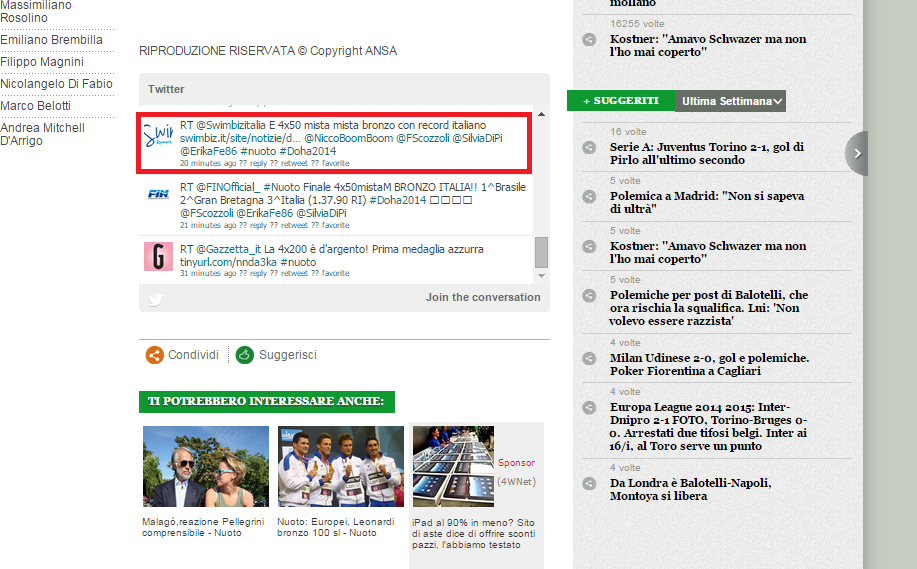Click the Condividi share link text
Screen dimensions: 917x569
pos(193,355)
